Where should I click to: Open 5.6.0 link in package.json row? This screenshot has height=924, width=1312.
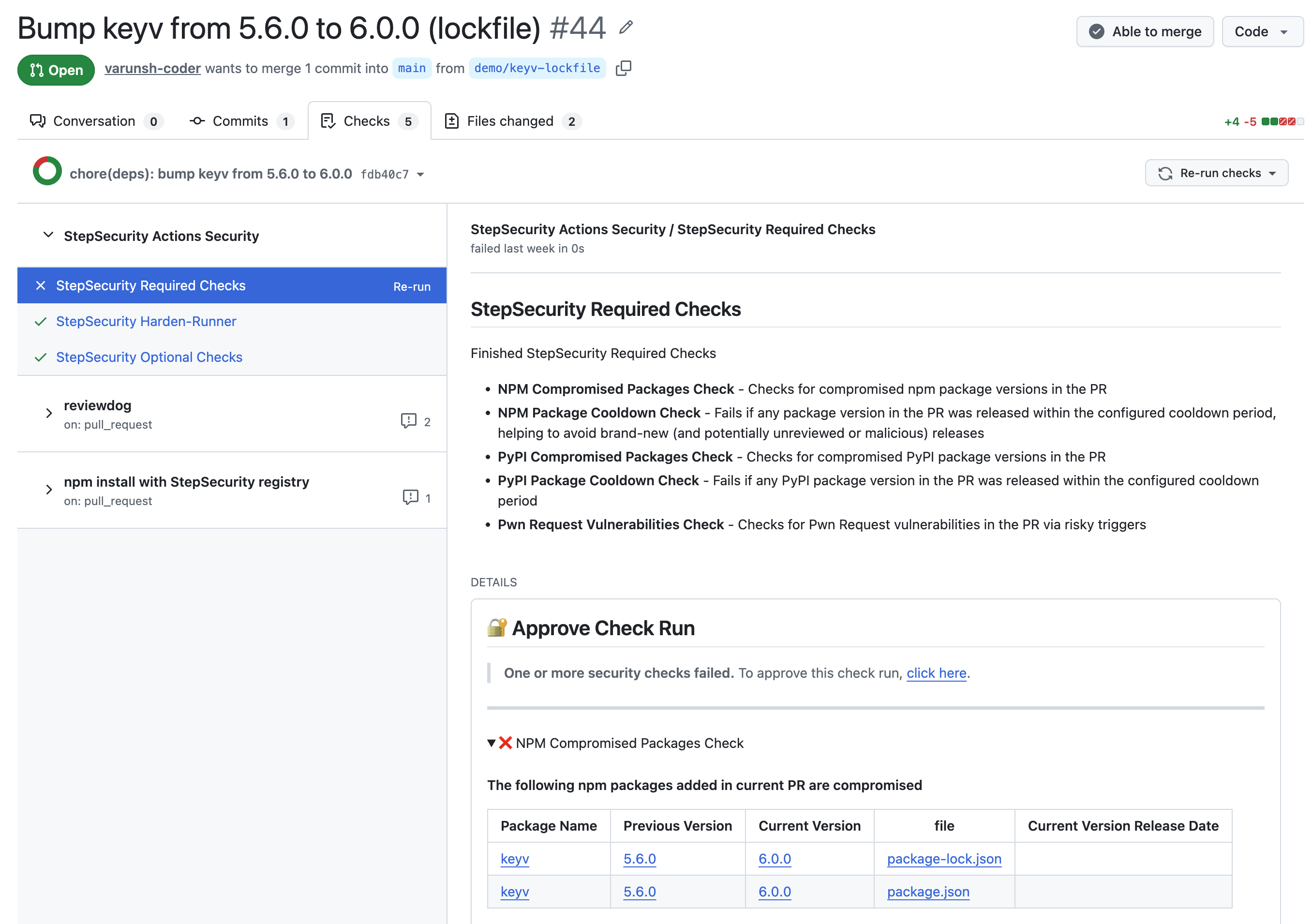pos(640,892)
